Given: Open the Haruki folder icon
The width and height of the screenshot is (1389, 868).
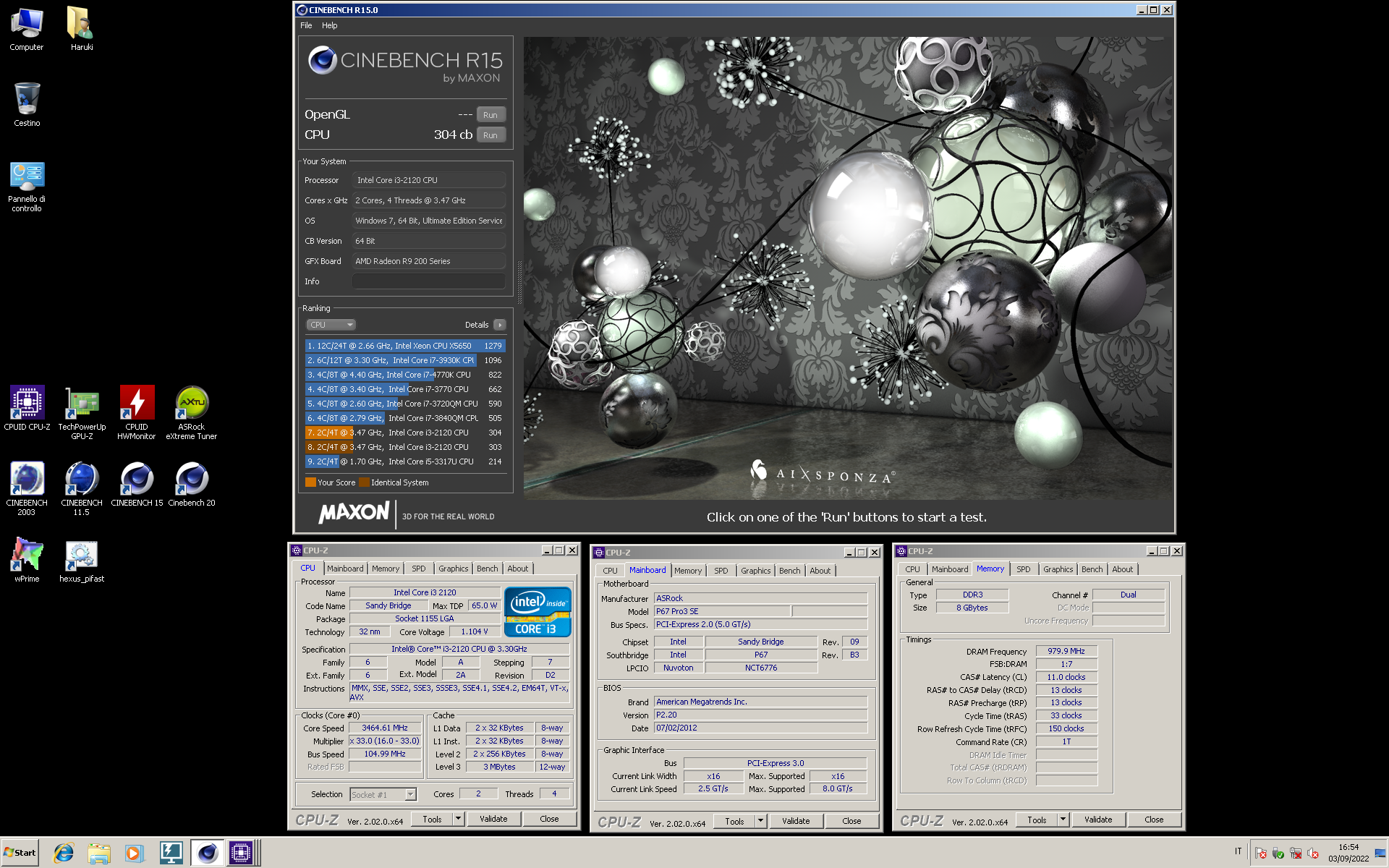Looking at the screenshot, I should 81,29.
